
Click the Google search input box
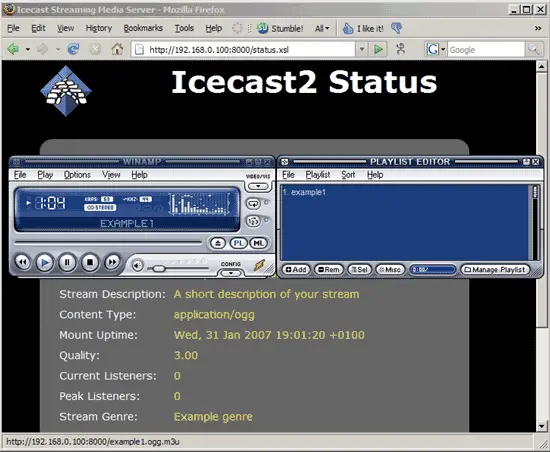click(x=486, y=49)
